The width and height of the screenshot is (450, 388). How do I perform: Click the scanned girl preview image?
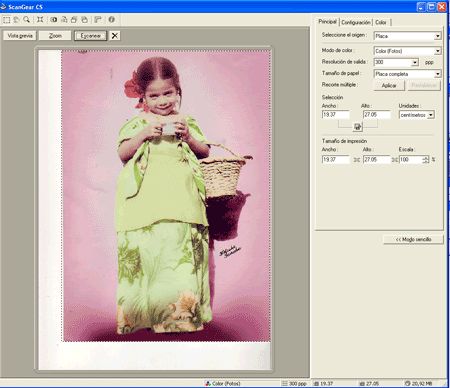tap(166, 196)
